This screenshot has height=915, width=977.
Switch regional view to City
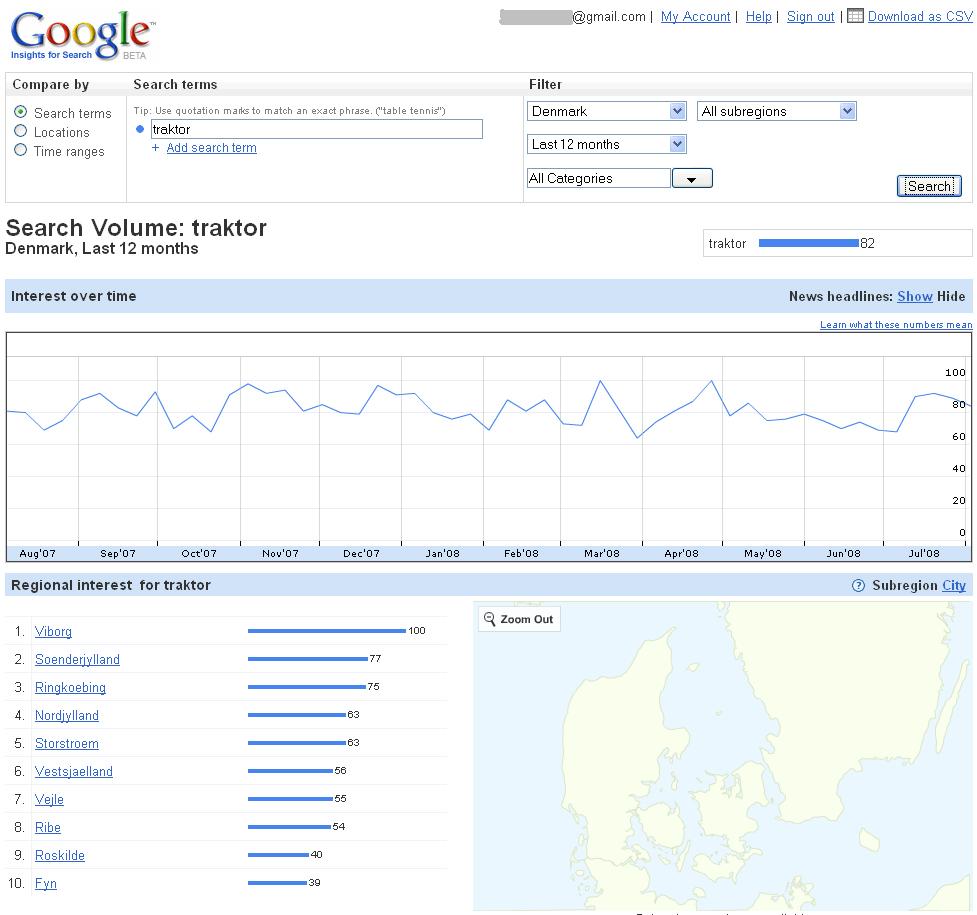pos(954,586)
